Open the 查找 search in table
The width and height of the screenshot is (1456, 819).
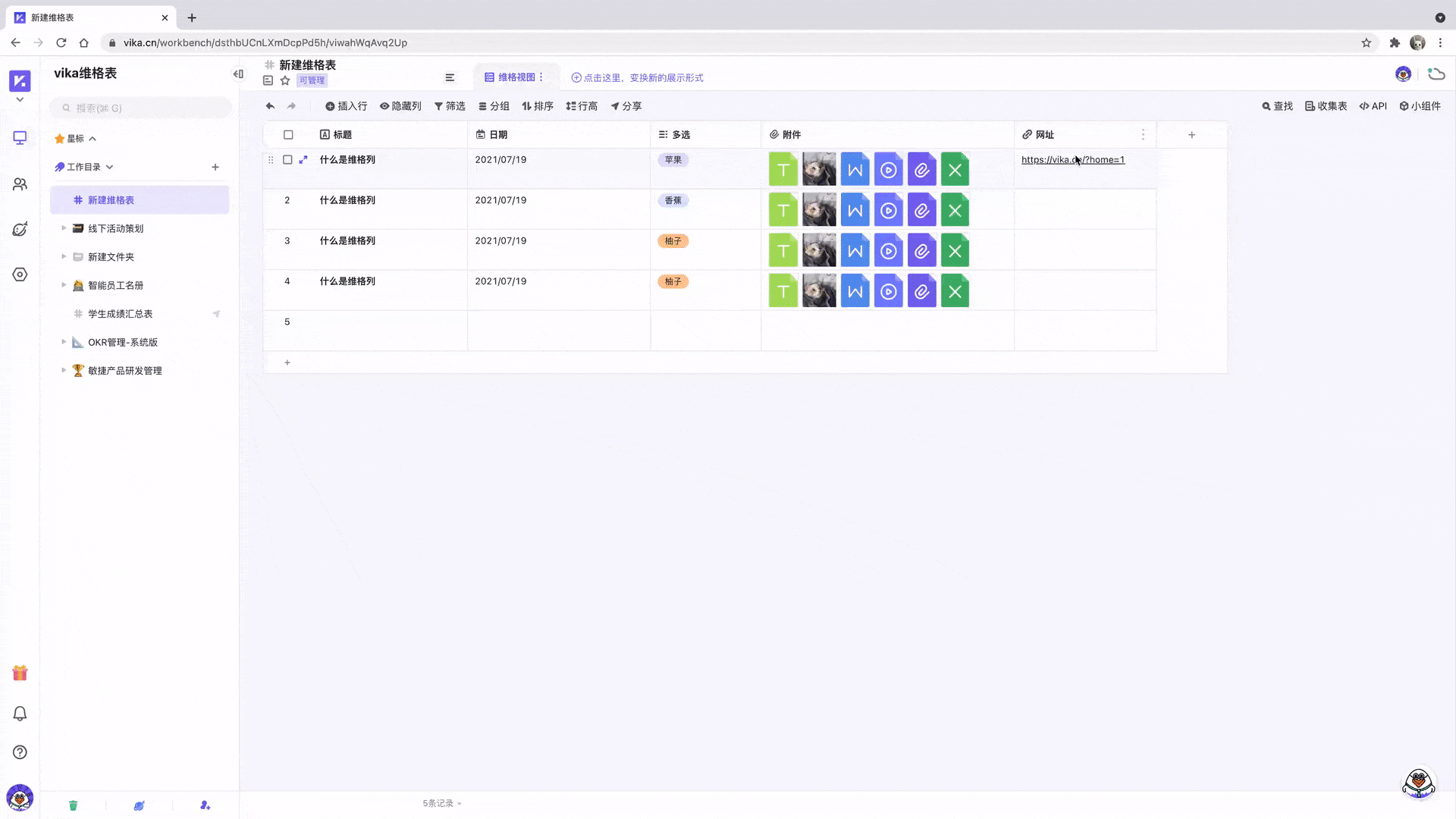(x=1277, y=106)
